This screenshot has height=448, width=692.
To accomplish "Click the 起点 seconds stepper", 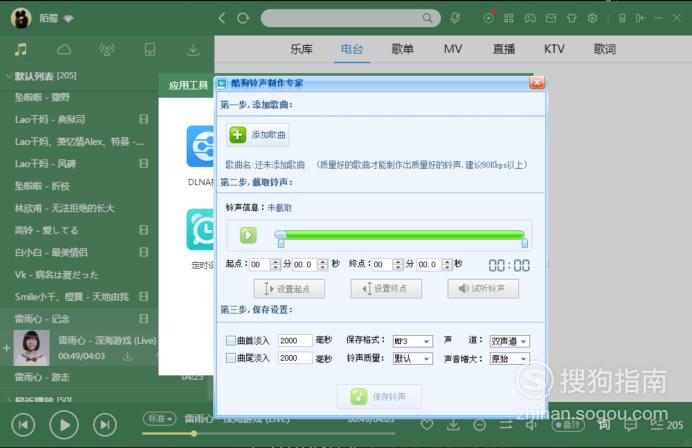I will click(323, 264).
